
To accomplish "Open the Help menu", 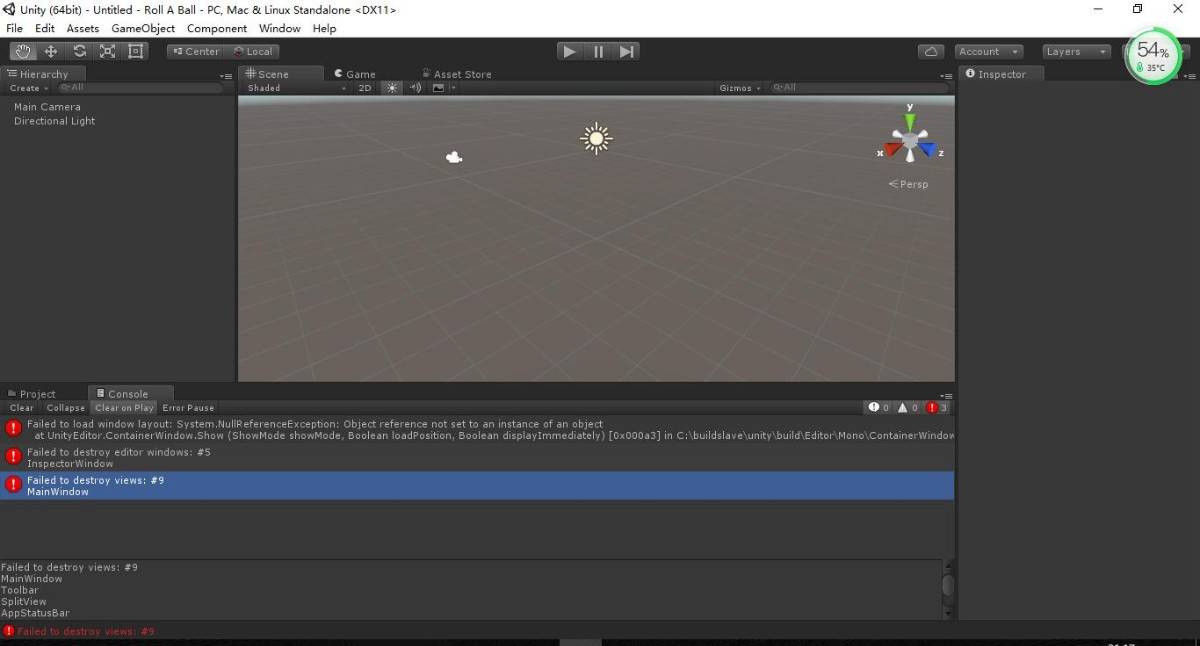I will [324, 29].
